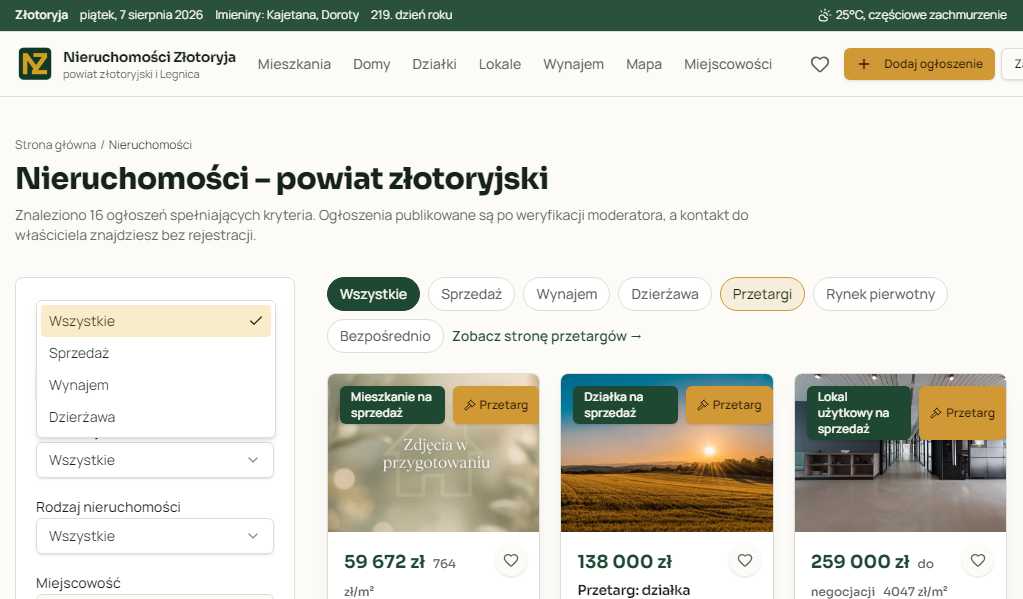Click Przetarg badge on Mieszkanie card
Screen dimensions: 1023x599
tap(496, 405)
